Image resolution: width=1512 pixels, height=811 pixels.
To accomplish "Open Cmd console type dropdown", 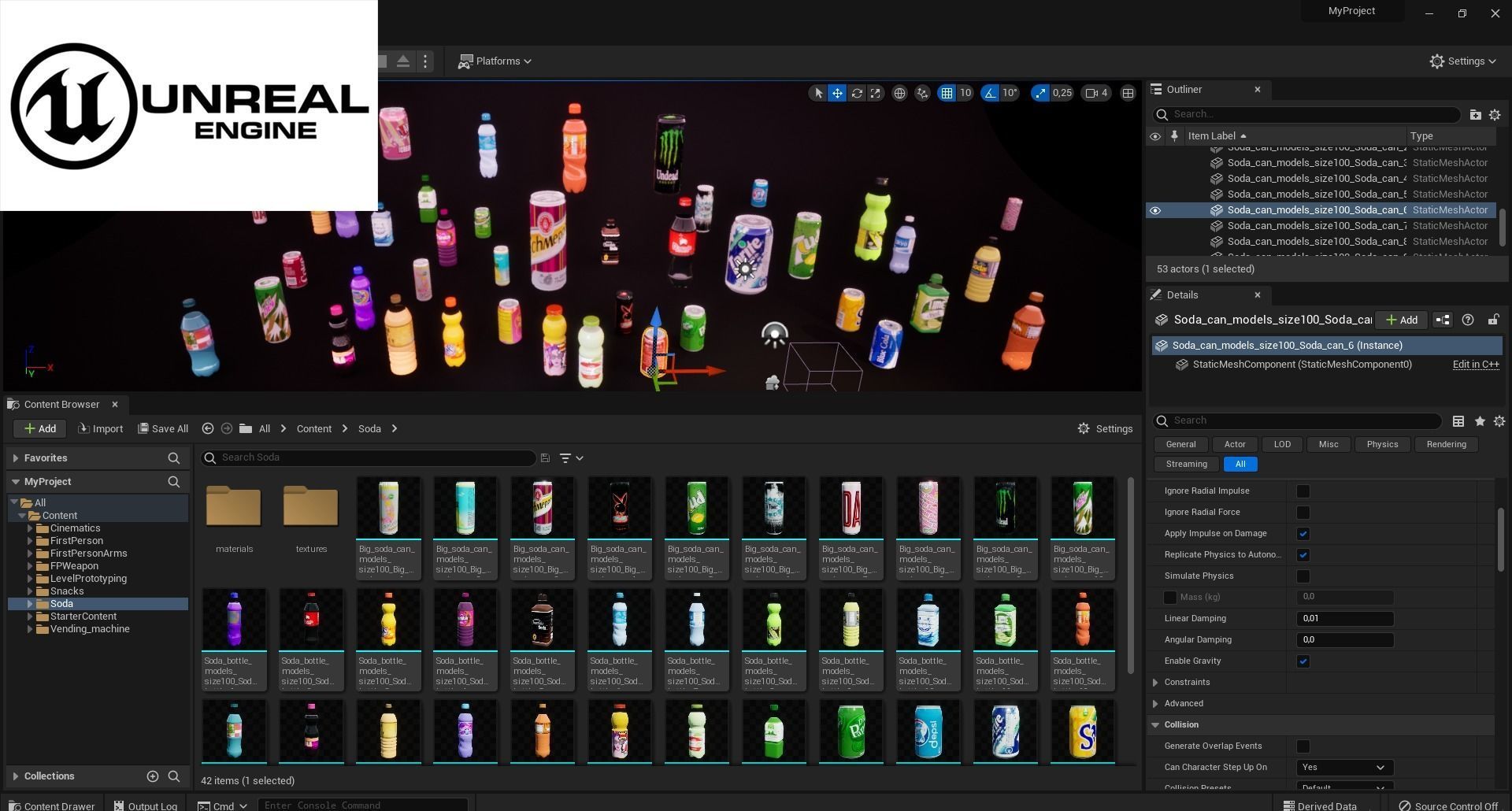I will tap(223, 805).
